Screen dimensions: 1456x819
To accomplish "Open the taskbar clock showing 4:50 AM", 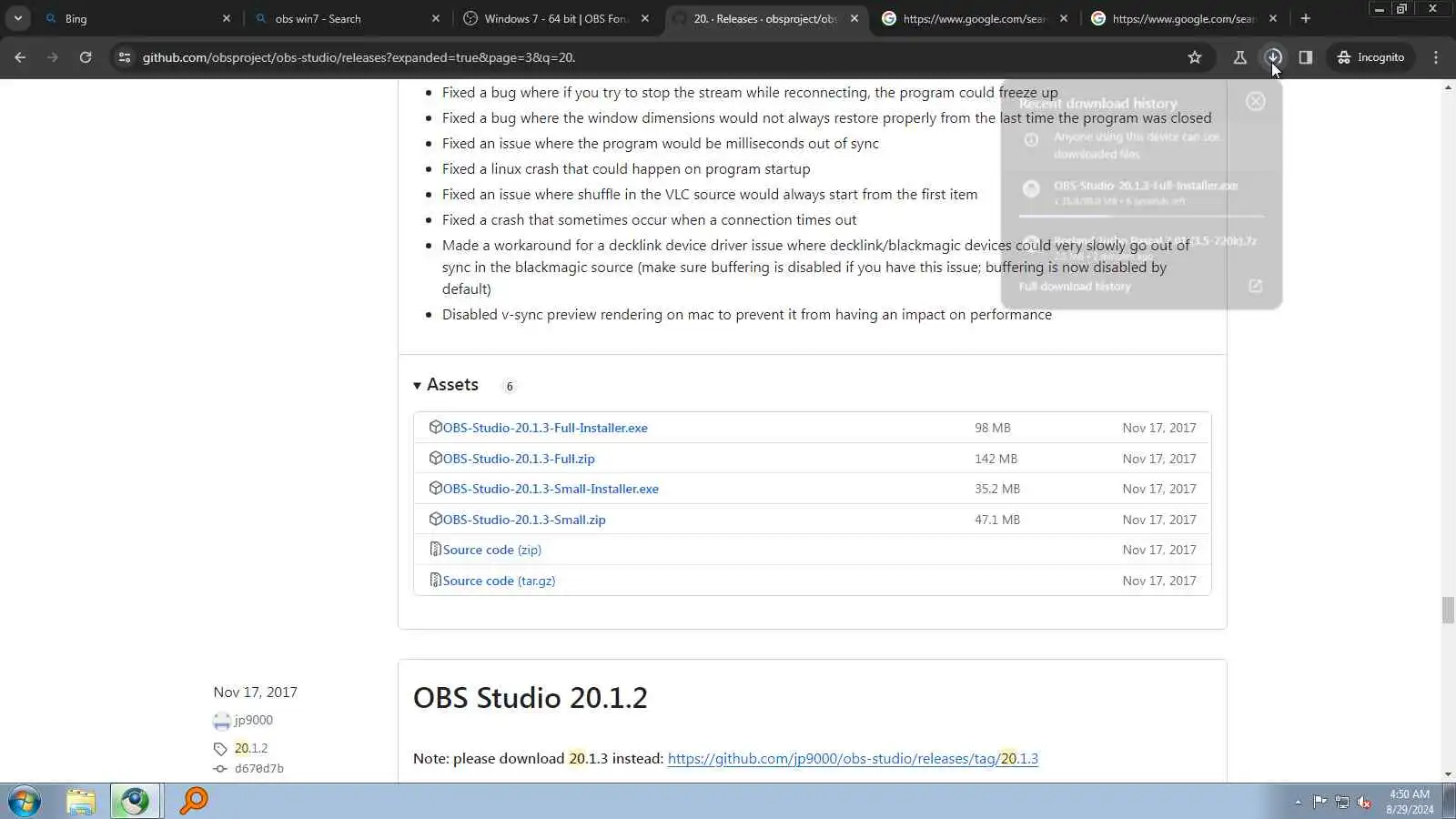I will click(x=1410, y=802).
